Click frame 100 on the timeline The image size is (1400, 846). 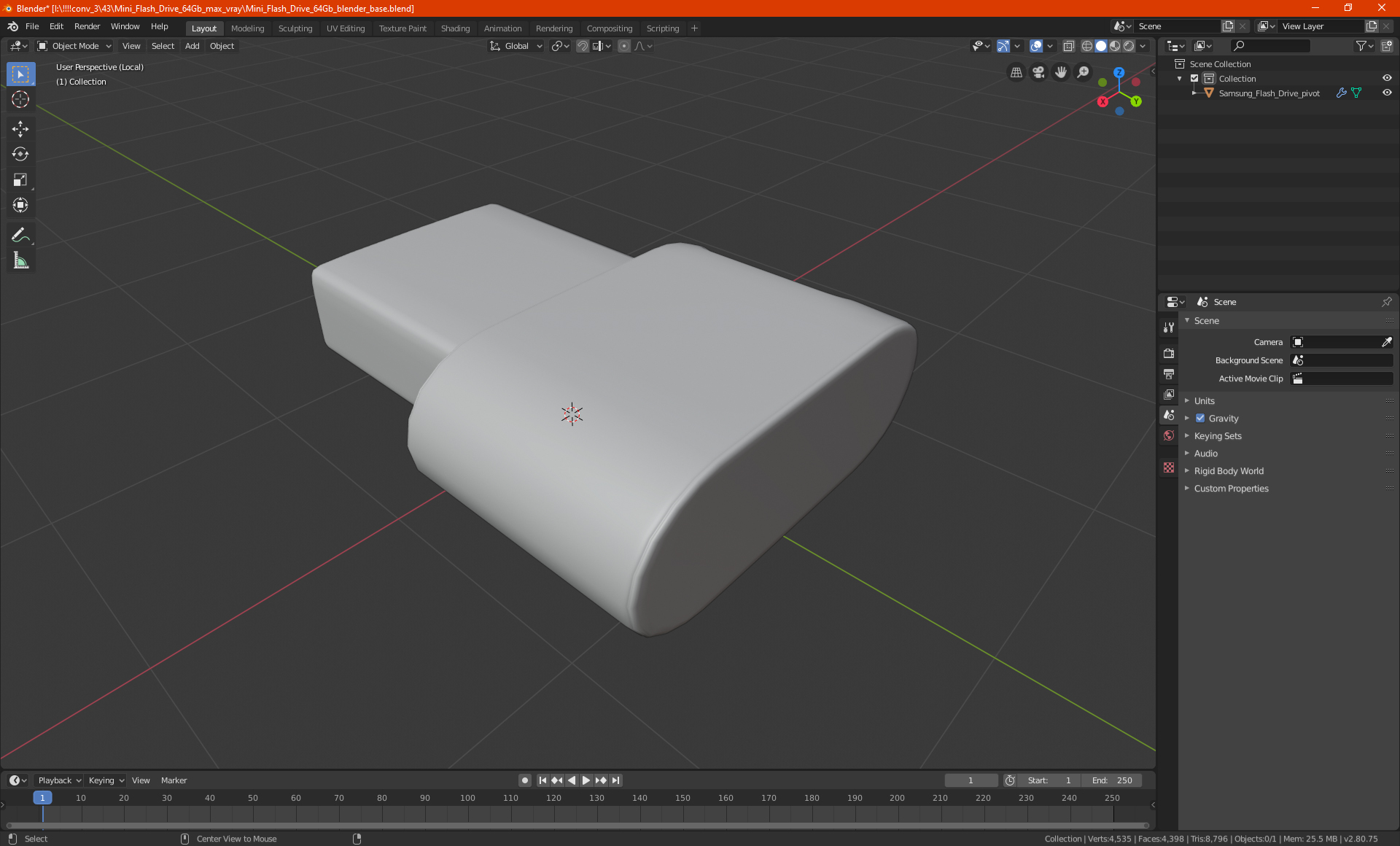(x=467, y=798)
